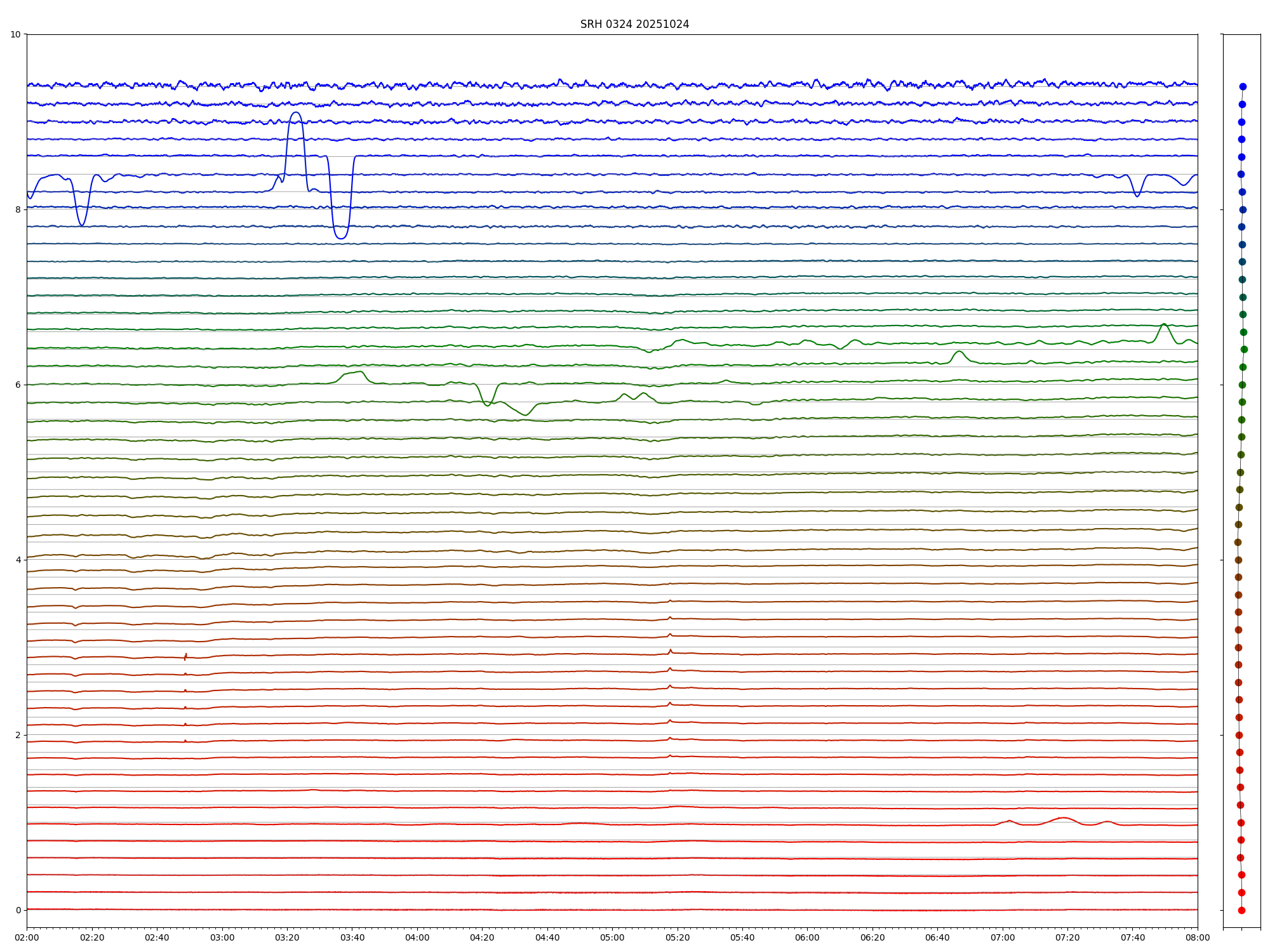Click the 03:20 time axis label
1270x952 pixels.
click(287, 937)
